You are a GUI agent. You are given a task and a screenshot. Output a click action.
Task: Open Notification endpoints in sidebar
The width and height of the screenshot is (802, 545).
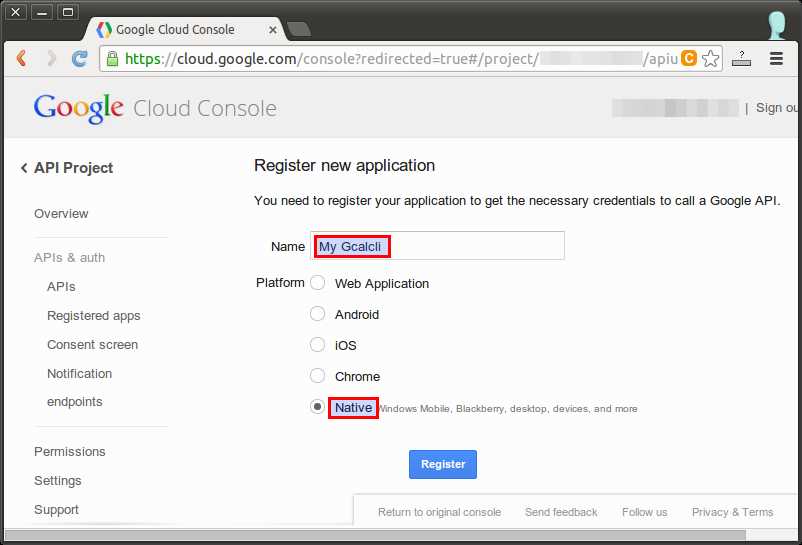pos(79,388)
